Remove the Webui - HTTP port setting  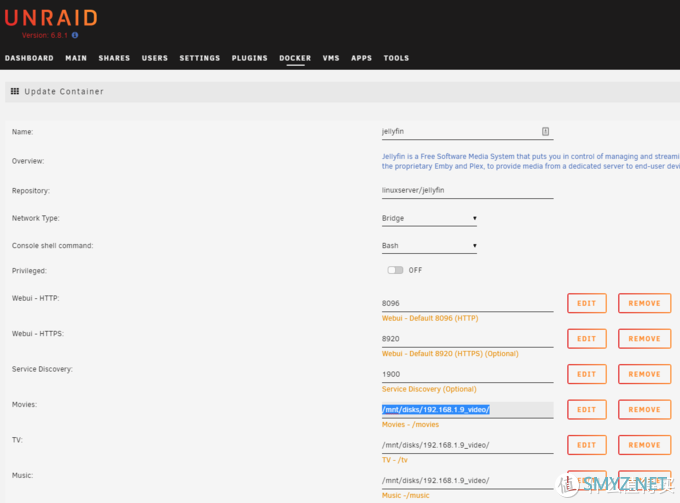(644, 303)
